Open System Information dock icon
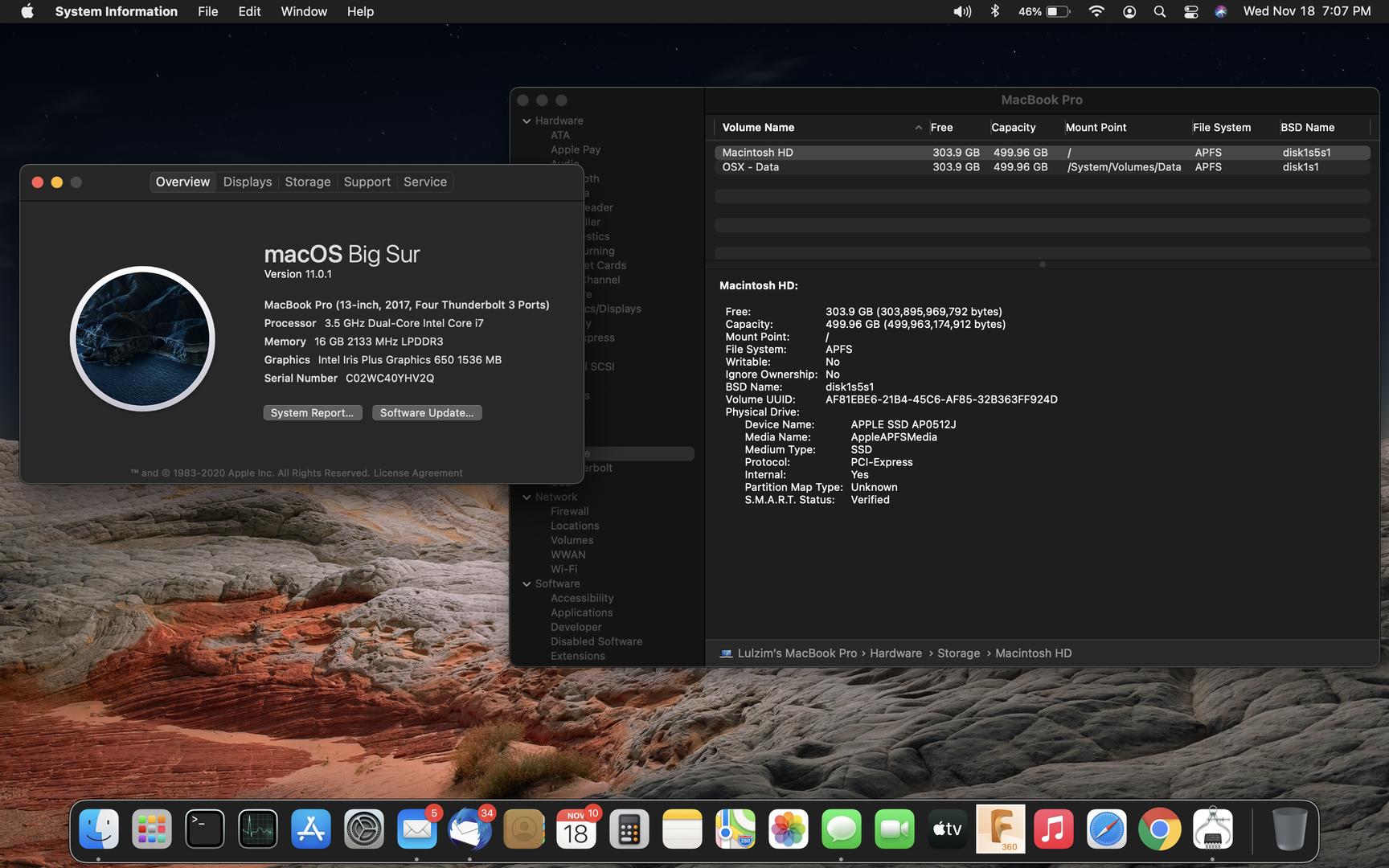Viewport: 1389px width, 868px height. 1213,829
